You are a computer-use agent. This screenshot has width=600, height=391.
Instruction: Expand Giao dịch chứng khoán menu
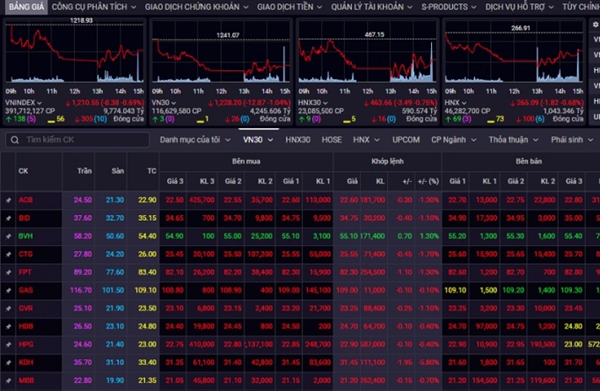[197, 7]
